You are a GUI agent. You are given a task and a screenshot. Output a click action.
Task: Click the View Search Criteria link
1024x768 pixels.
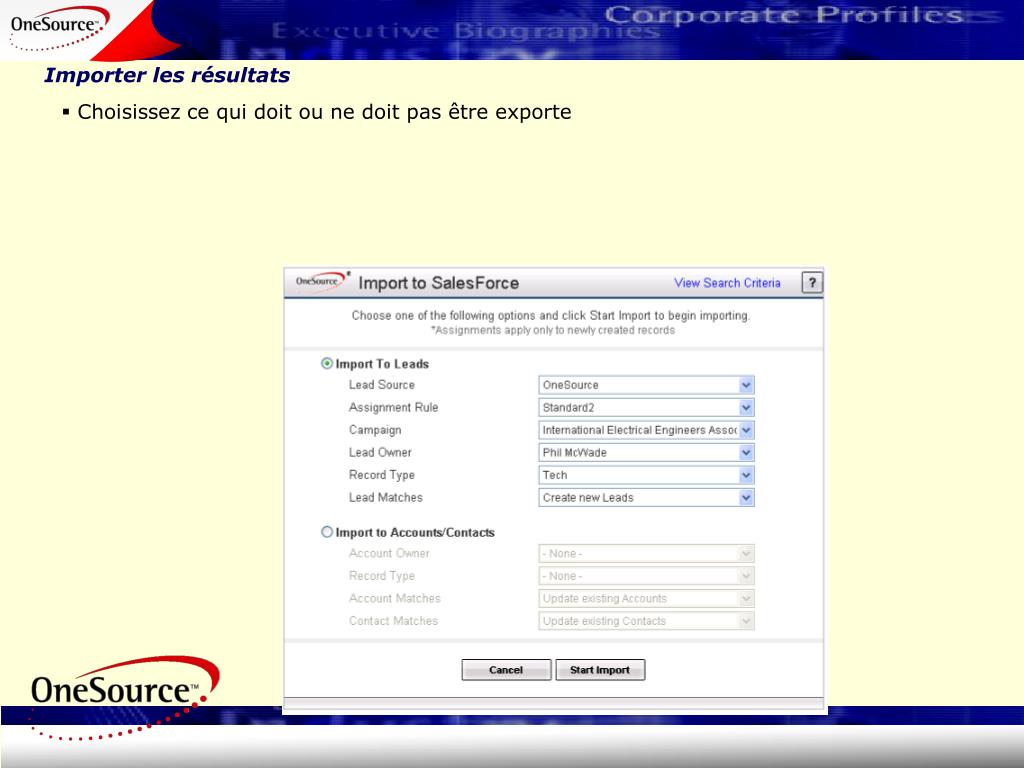coord(727,283)
